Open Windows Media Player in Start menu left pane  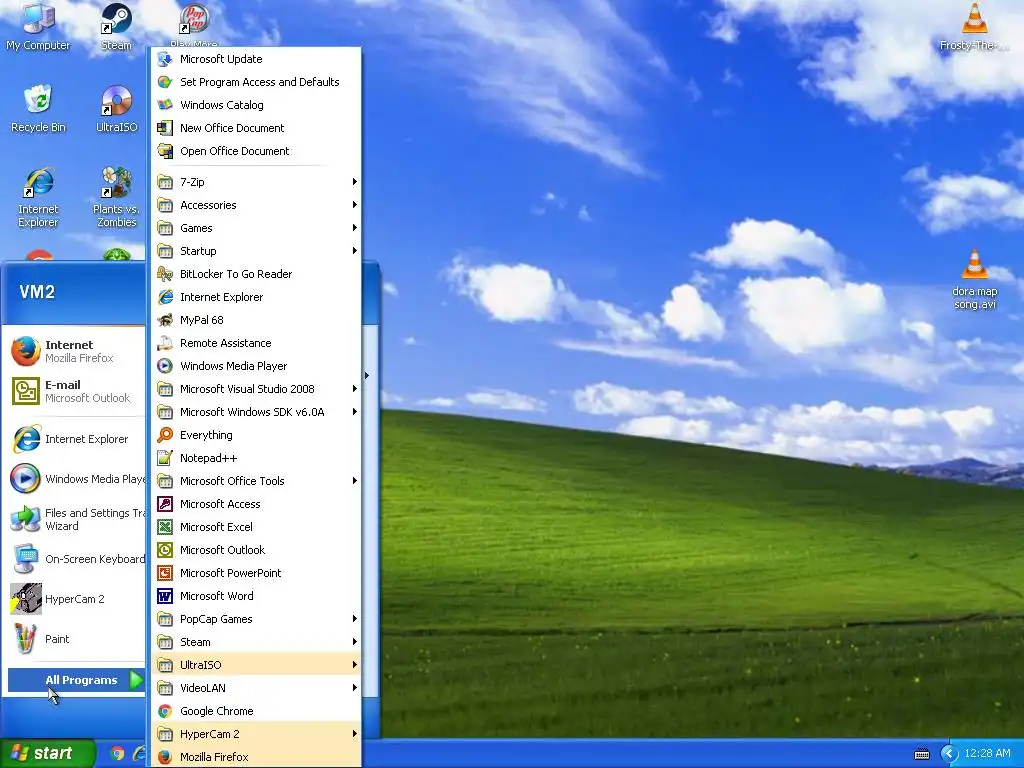(x=73, y=479)
